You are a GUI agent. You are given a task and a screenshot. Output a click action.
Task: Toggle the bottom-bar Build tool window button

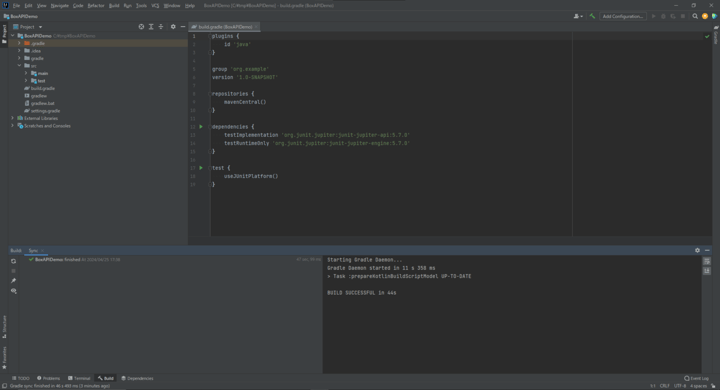[x=106, y=379]
